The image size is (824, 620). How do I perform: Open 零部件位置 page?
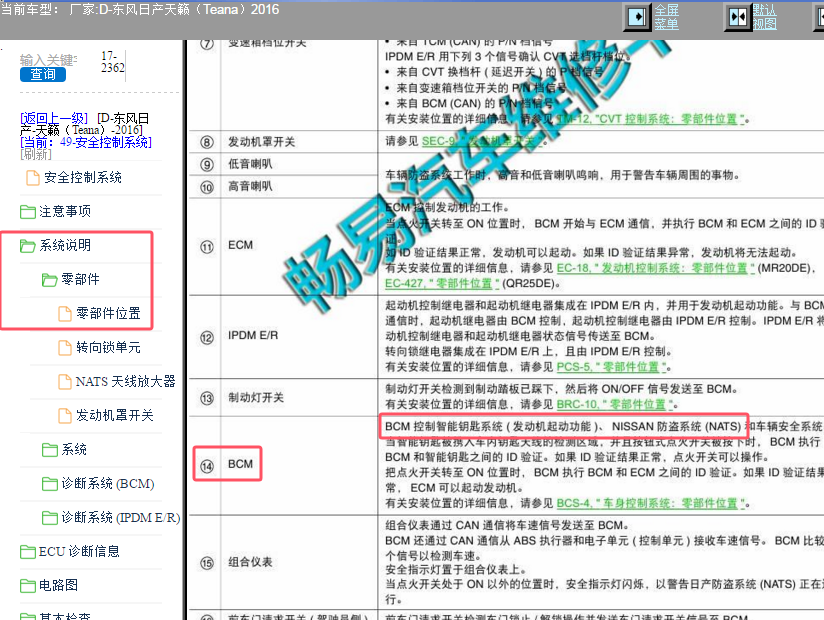[108, 313]
